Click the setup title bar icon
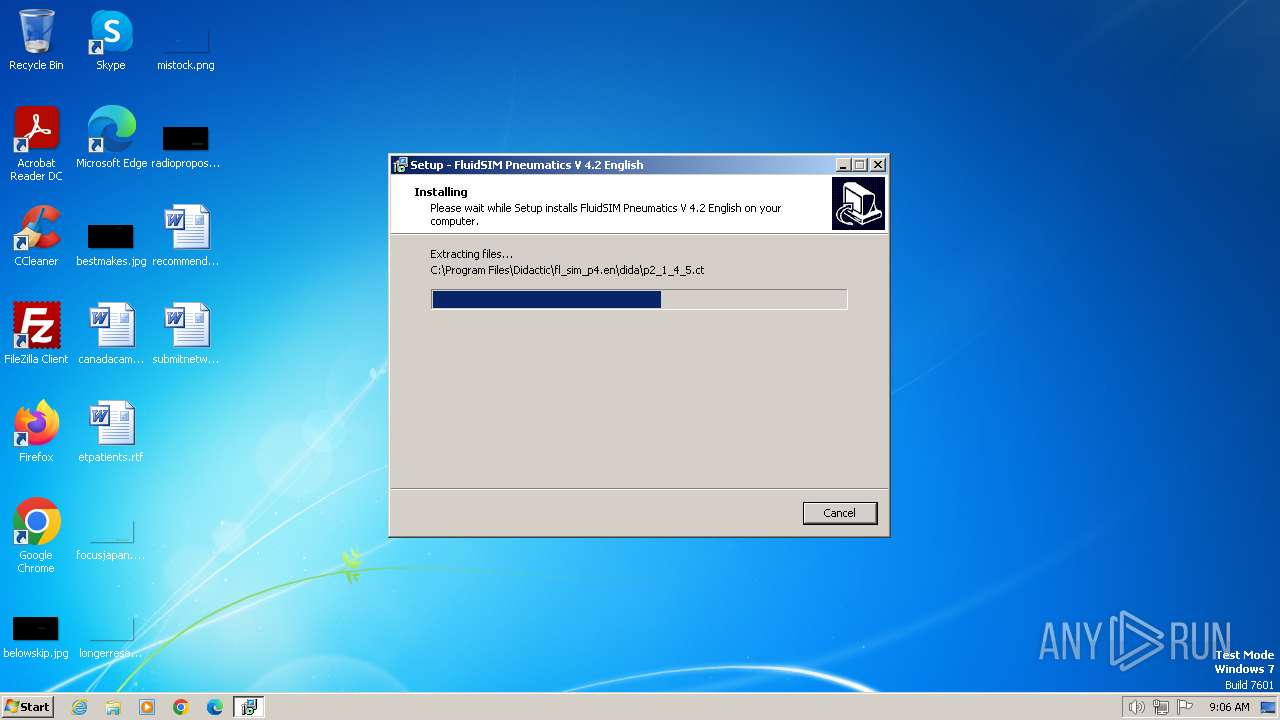The image size is (1280, 720). point(400,165)
